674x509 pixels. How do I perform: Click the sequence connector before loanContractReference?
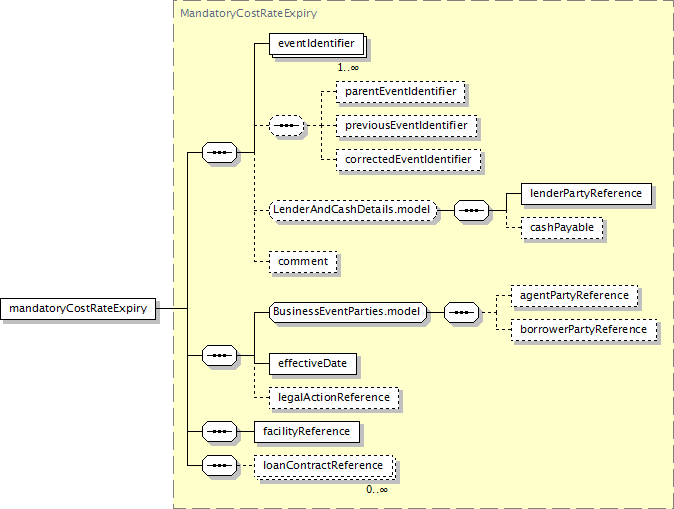click(219, 466)
